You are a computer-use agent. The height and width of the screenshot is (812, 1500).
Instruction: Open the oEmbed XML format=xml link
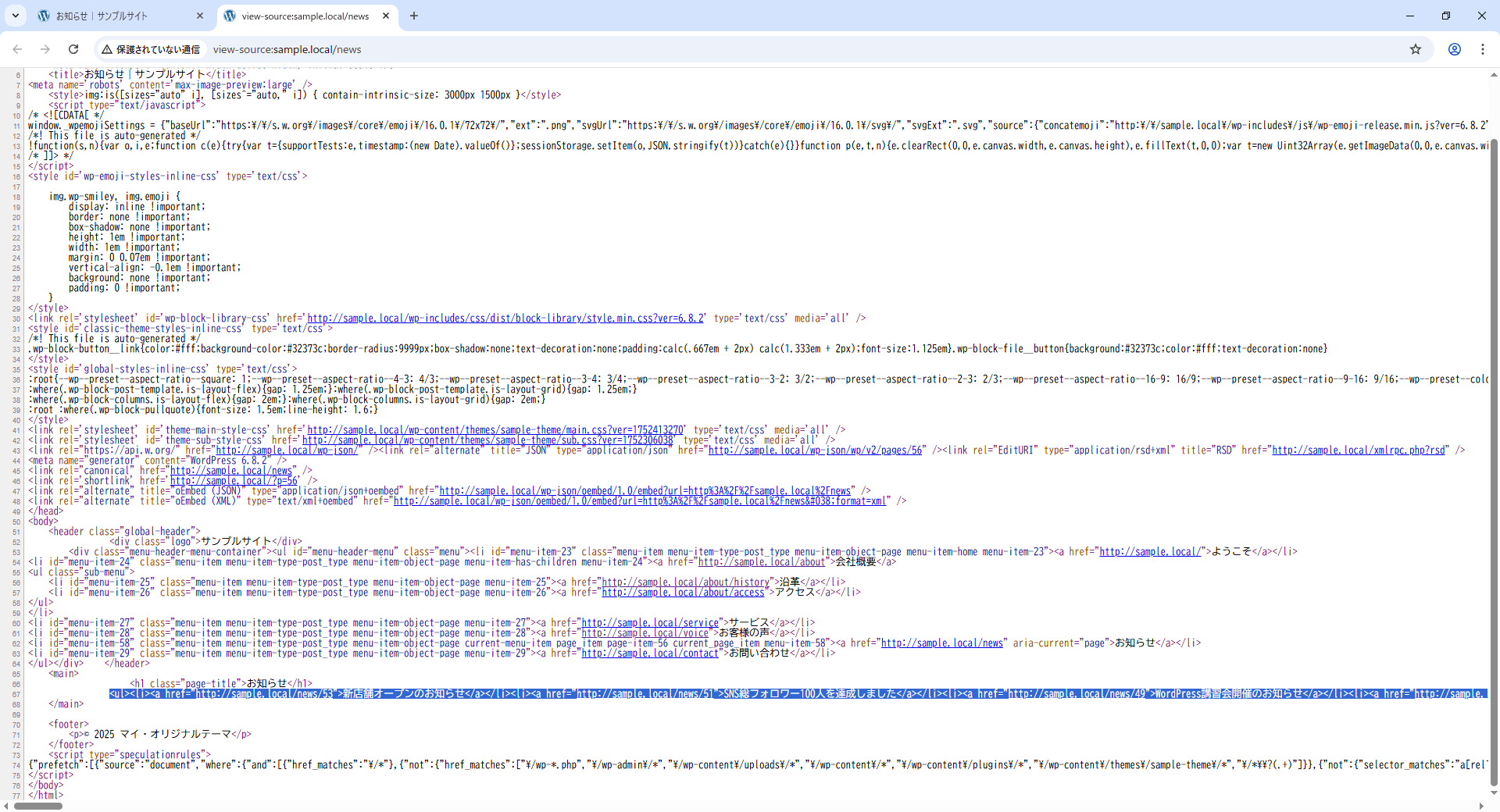pyautogui.click(x=640, y=501)
